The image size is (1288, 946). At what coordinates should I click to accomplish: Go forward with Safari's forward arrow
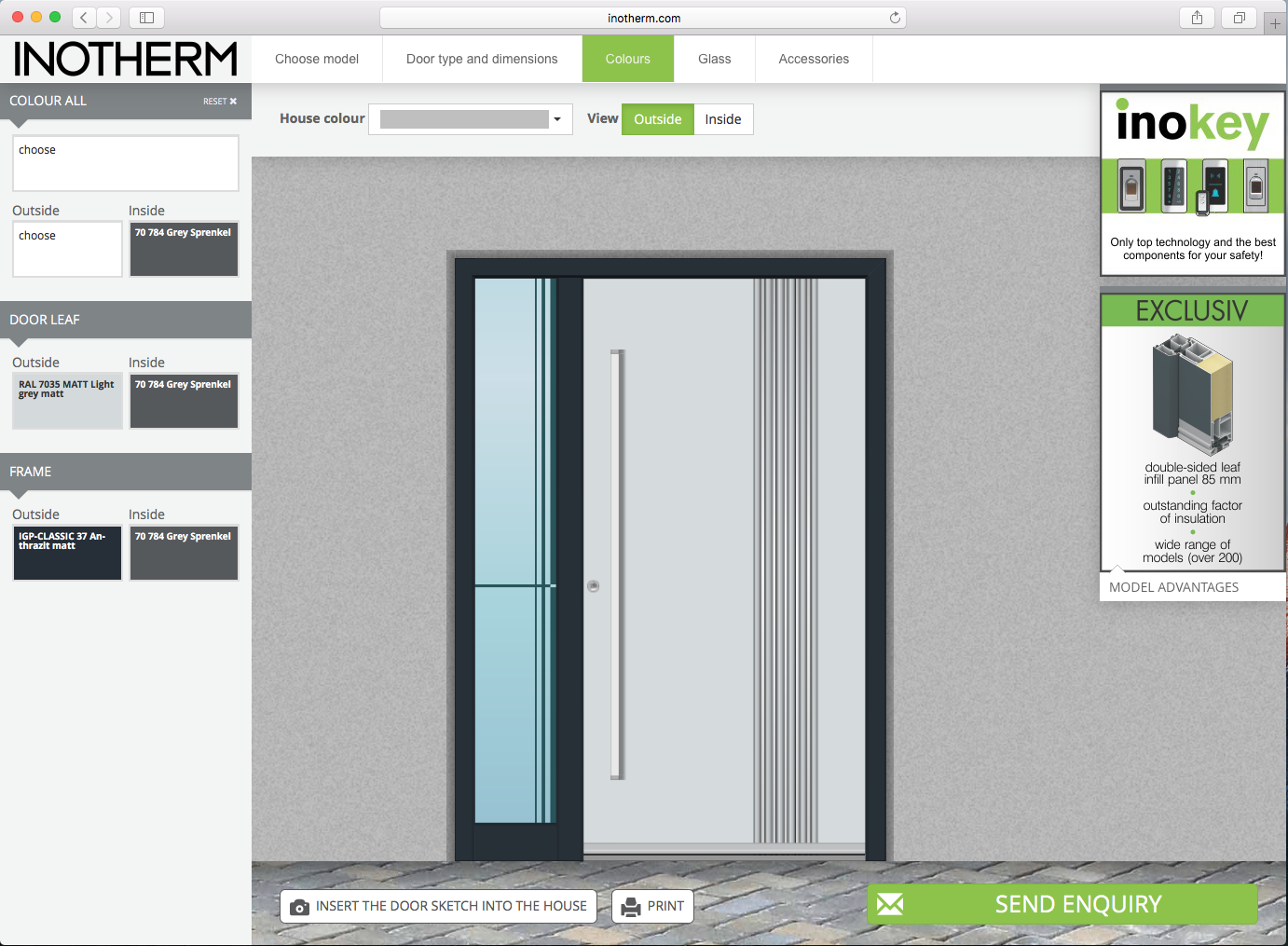point(109,17)
